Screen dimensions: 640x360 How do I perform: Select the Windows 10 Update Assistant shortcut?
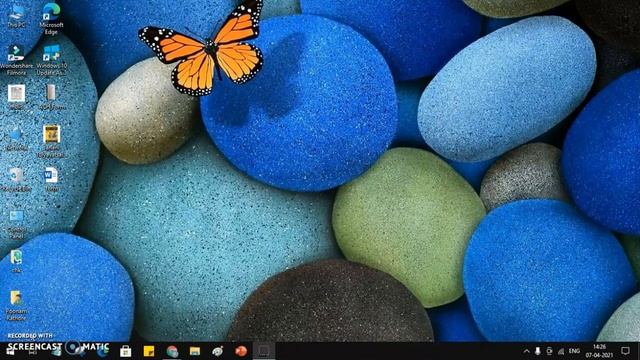click(x=51, y=60)
